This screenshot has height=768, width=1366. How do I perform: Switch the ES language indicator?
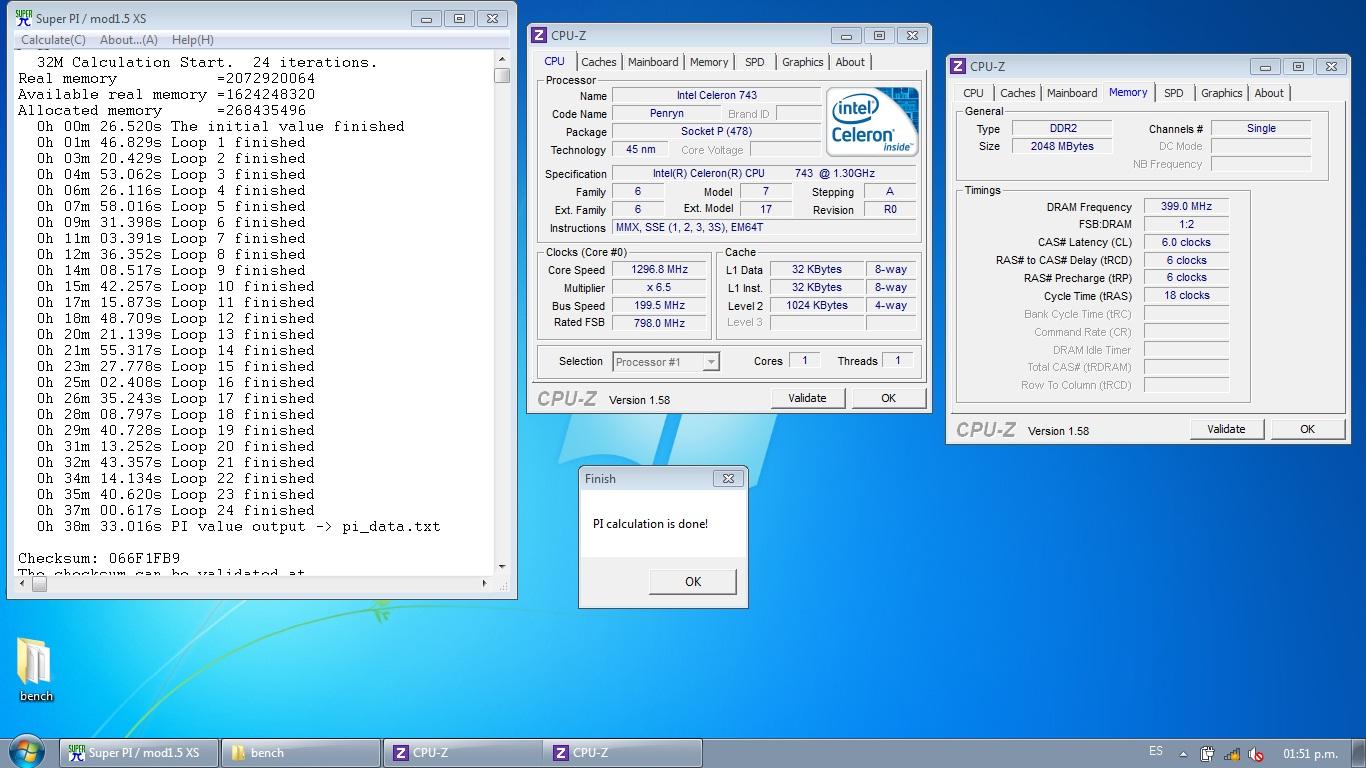click(x=1156, y=752)
